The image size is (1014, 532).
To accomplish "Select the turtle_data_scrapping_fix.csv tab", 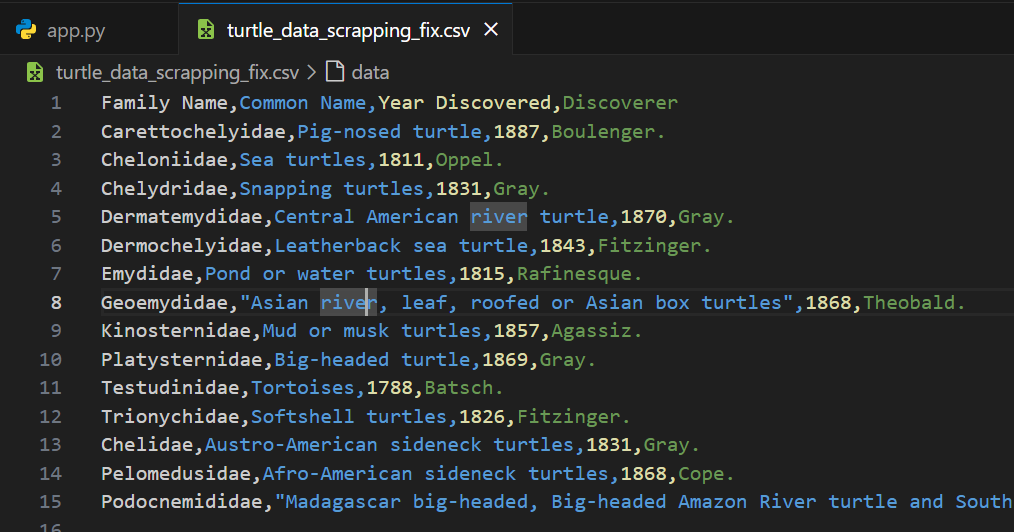I will click(x=345, y=30).
